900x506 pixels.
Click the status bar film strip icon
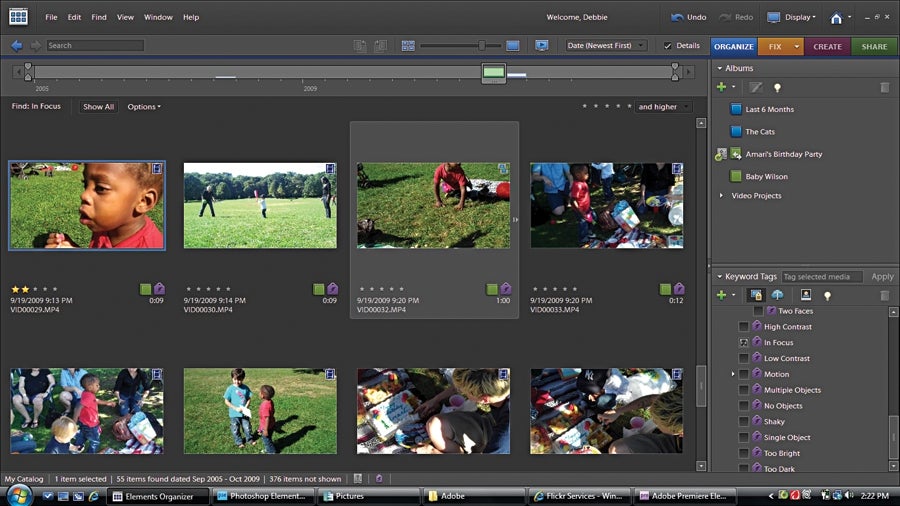pyautogui.click(x=358, y=478)
